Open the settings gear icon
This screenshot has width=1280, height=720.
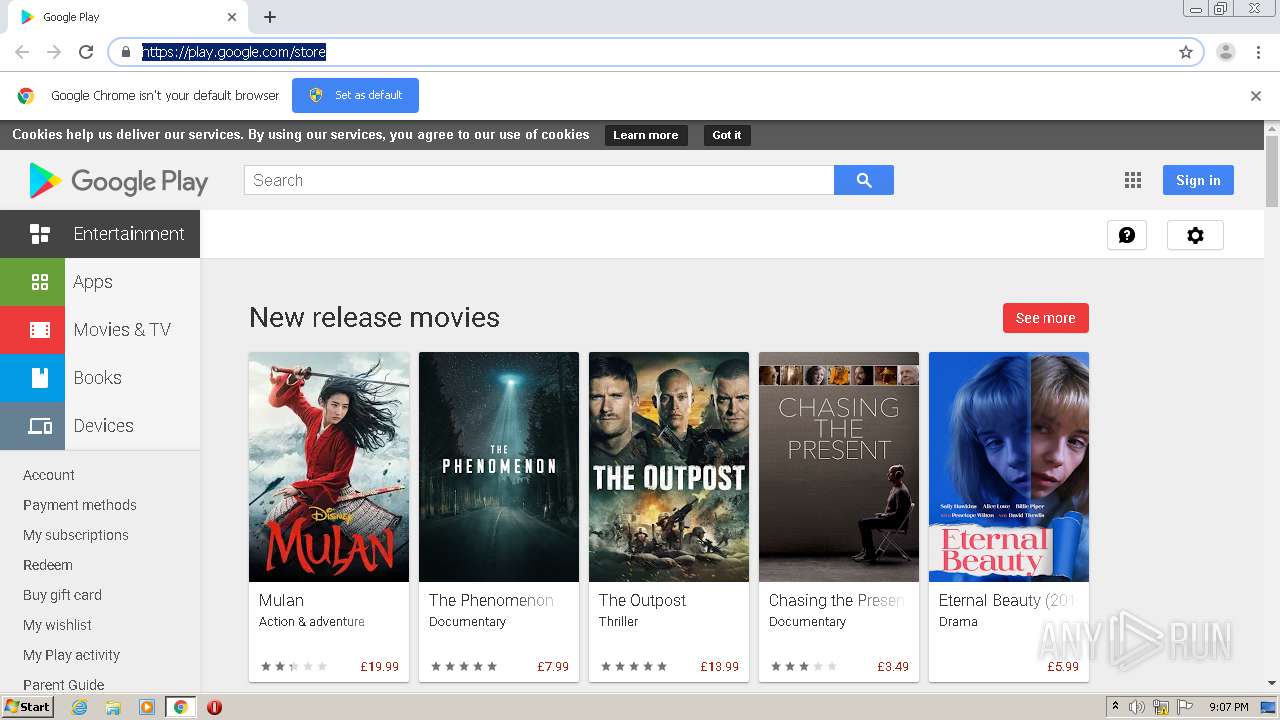point(1195,235)
